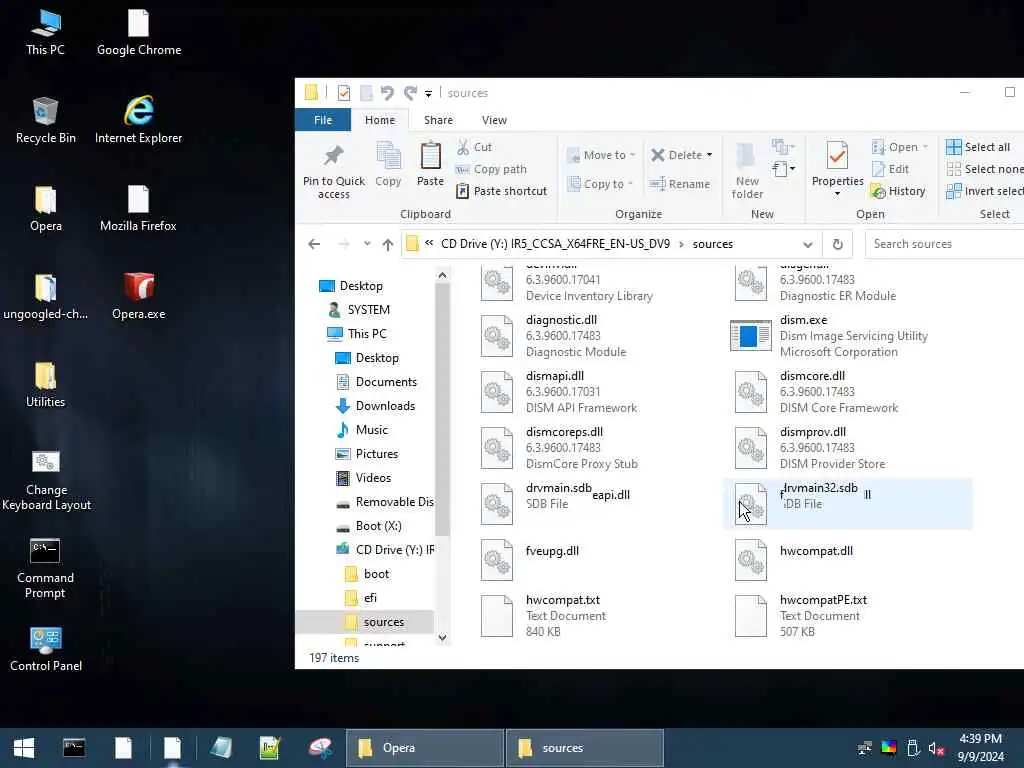Expand address bar history dropdown
The height and width of the screenshot is (768, 1024).
808,244
